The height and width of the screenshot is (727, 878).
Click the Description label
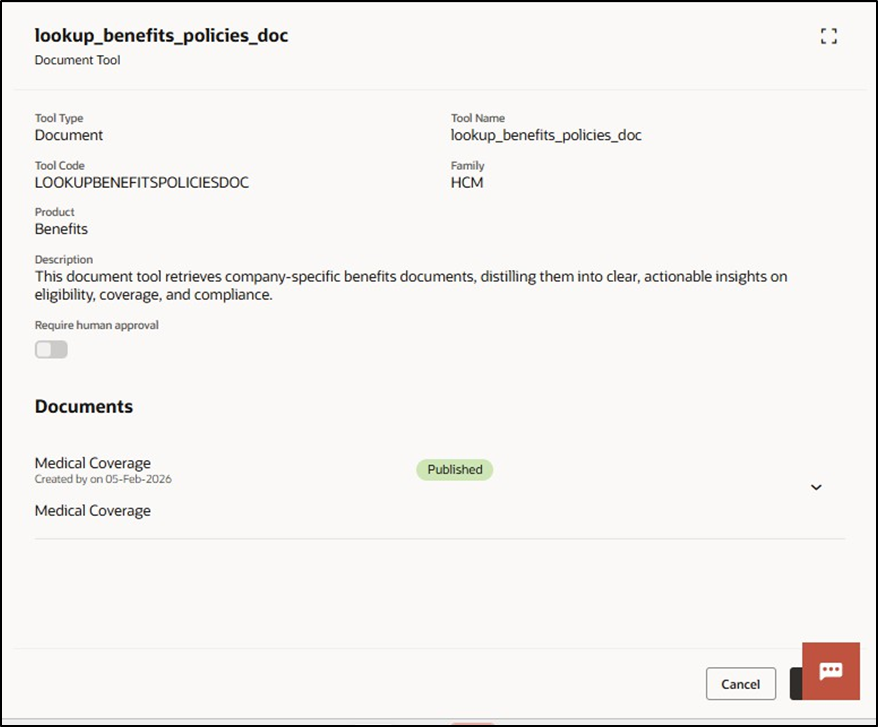64,260
